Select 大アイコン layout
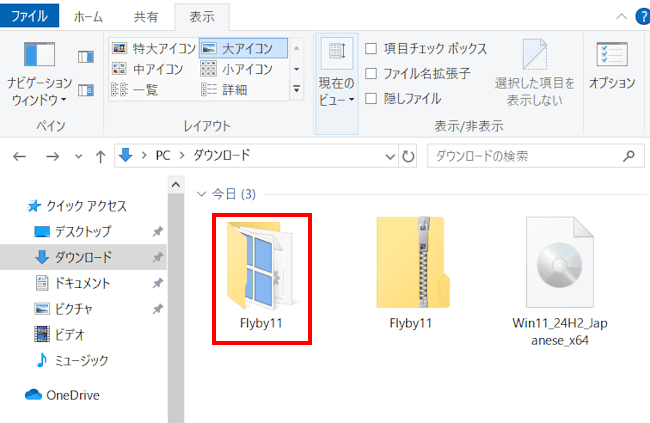 click(x=243, y=49)
